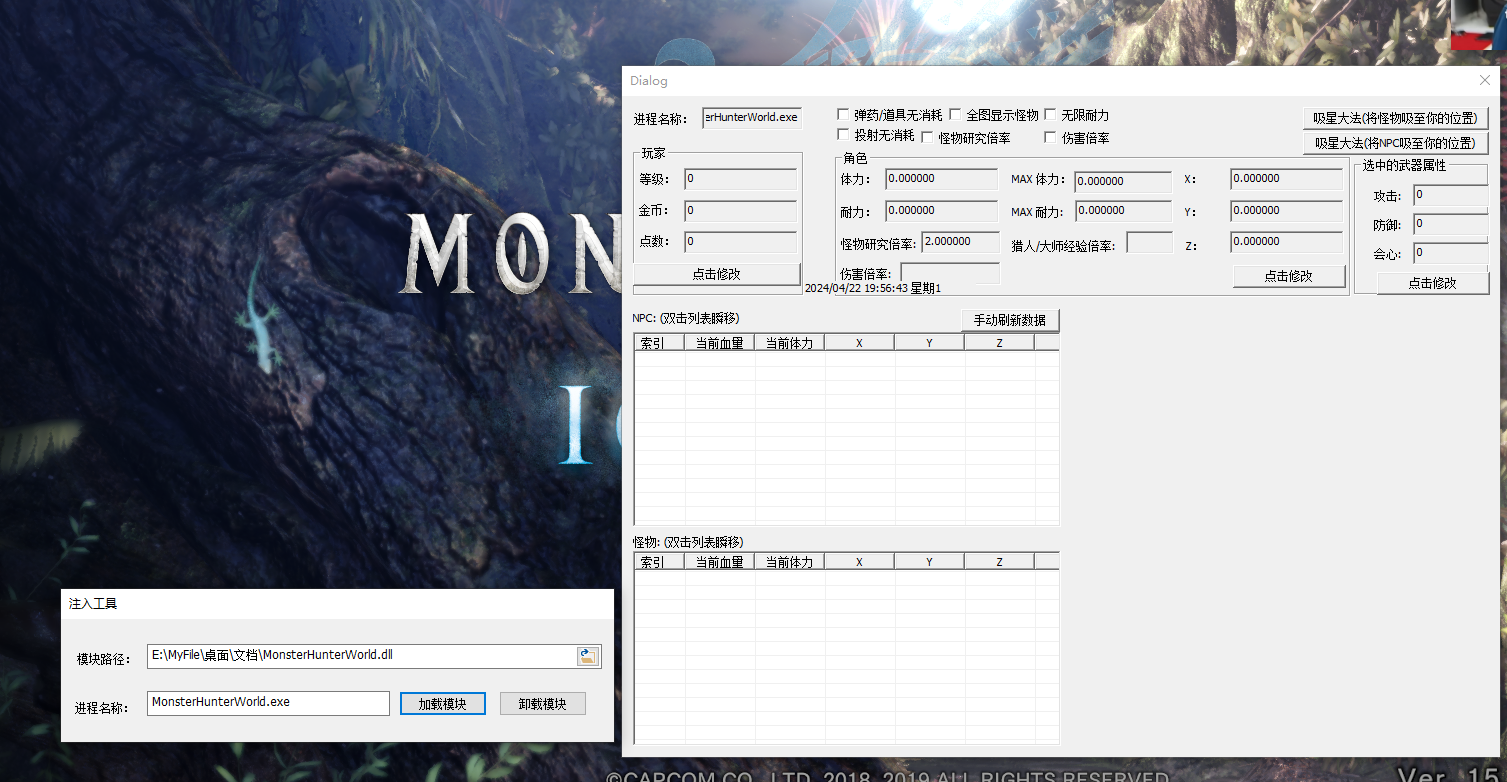The width and height of the screenshot is (1507, 782).
Task: Click the empty 伤害倍率 input field
Action: 950,273
